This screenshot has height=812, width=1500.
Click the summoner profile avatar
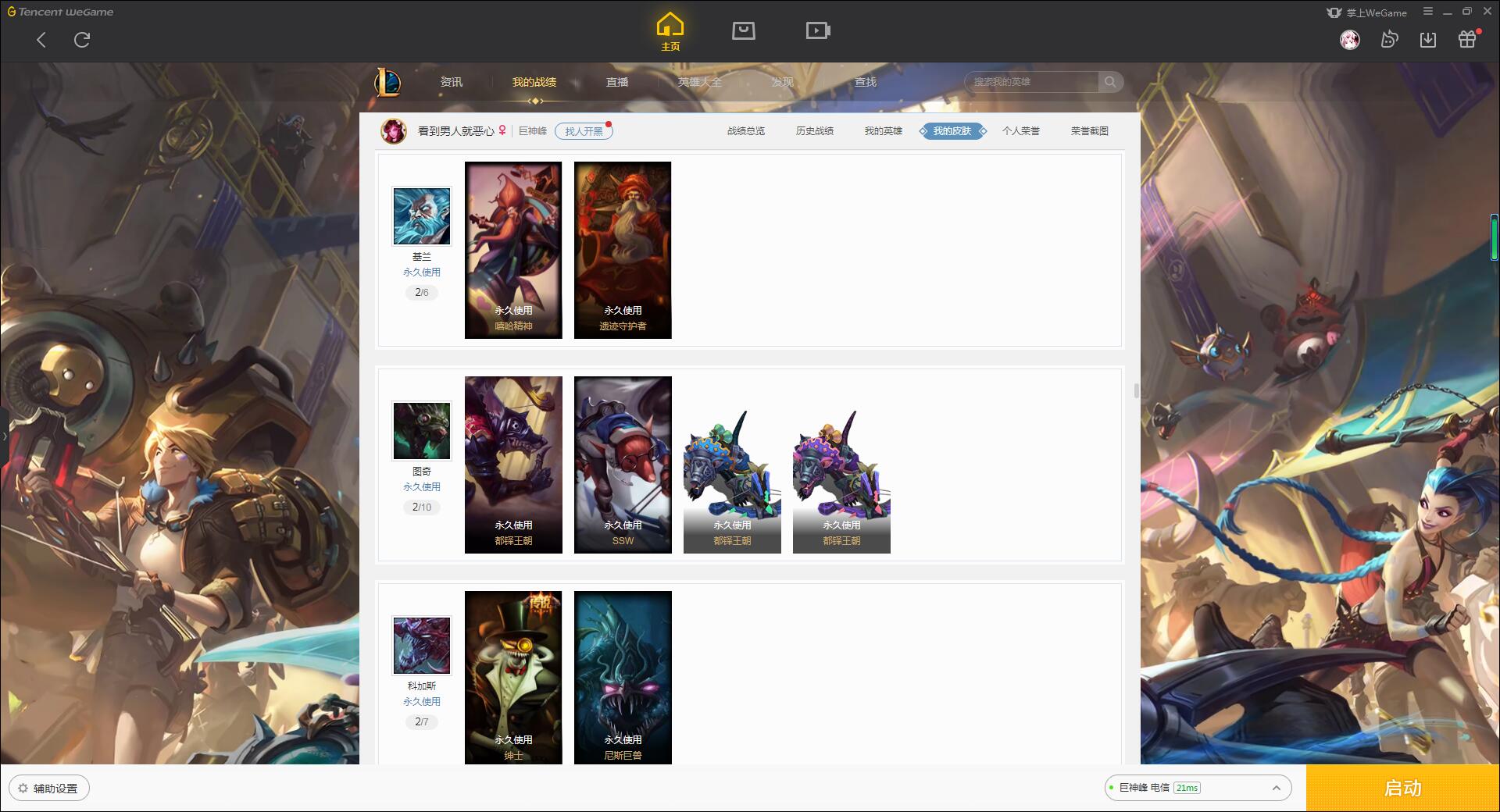[x=394, y=131]
